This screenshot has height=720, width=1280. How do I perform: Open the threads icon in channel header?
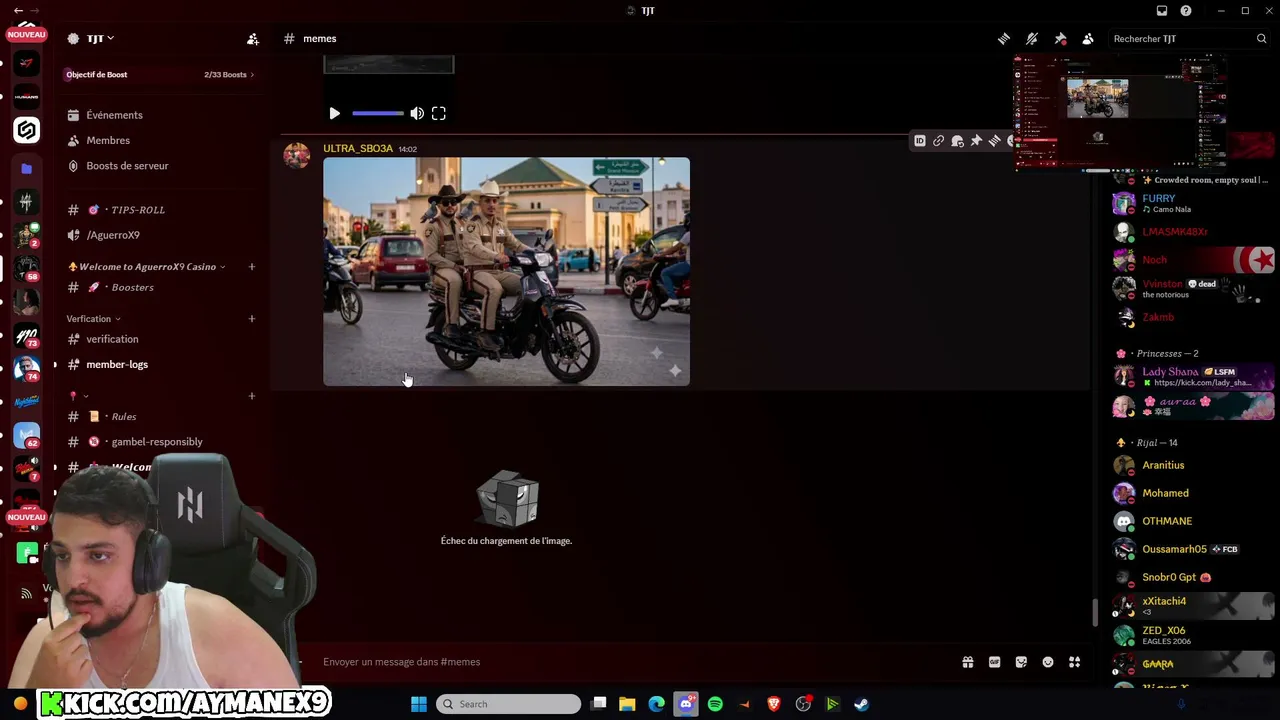tap(1004, 39)
